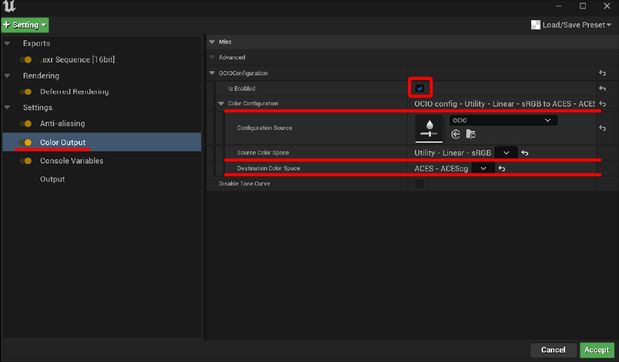This screenshot has height=362, width=619.
Task: Collapse the Exports tree section
Action: click(8, 43)
